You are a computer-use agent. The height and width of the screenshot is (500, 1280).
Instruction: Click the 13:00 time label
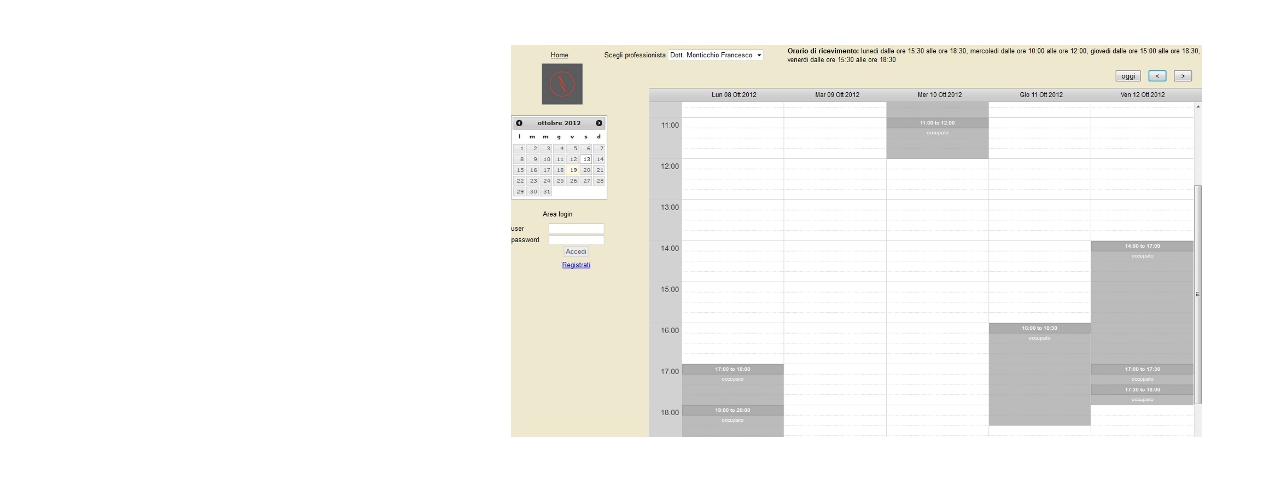coord(669,207)
